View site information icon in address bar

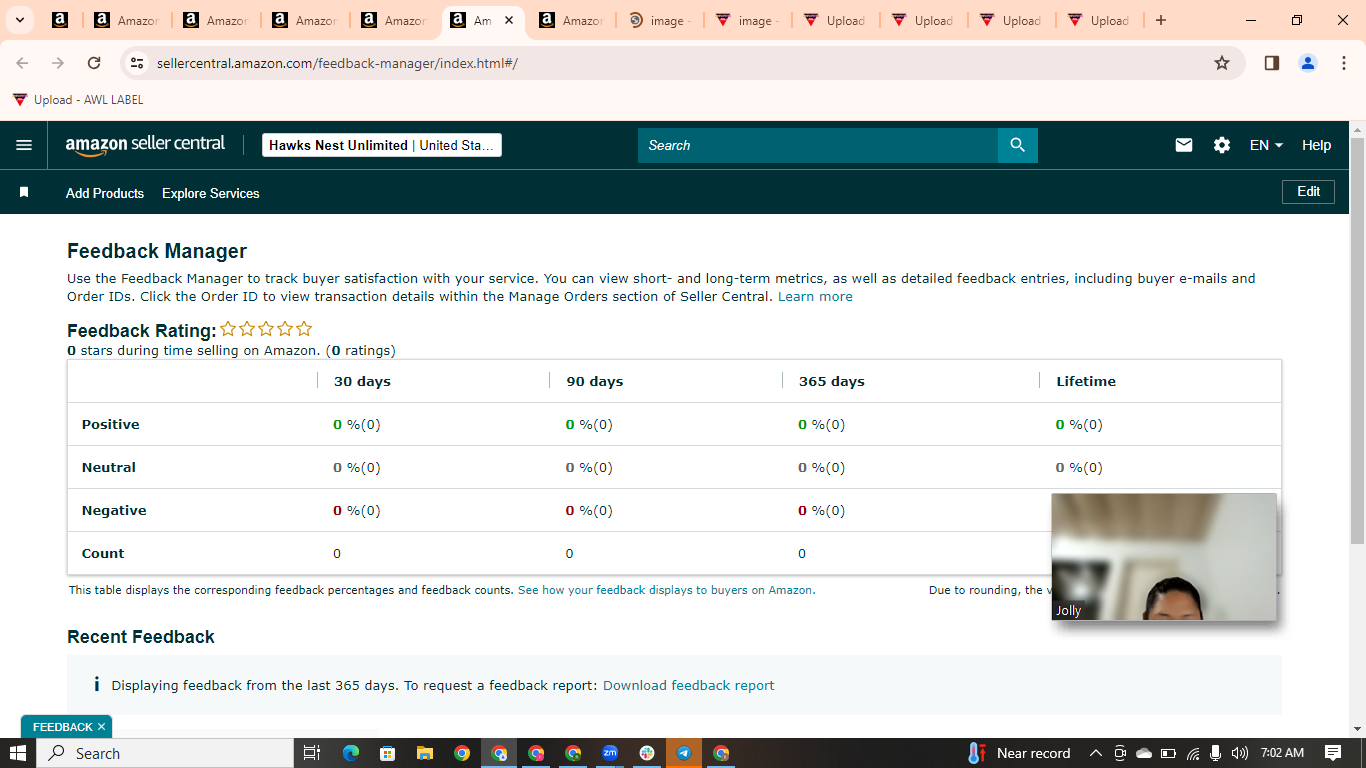click(x=138, y=63)
